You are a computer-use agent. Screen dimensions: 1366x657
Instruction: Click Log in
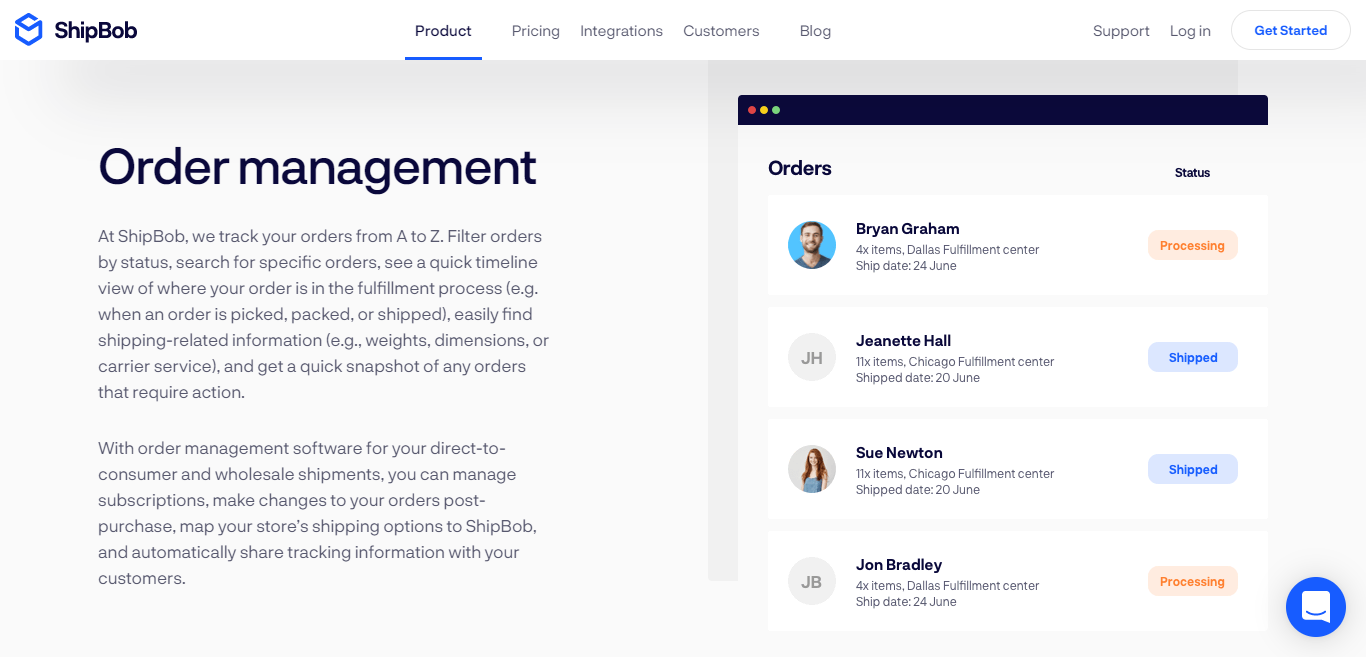1190,31
